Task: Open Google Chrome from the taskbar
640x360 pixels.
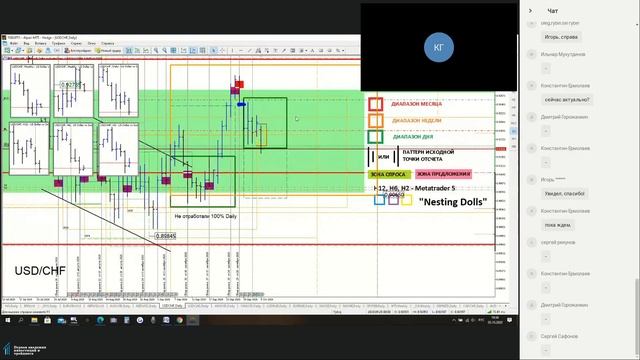Action: 180,320
